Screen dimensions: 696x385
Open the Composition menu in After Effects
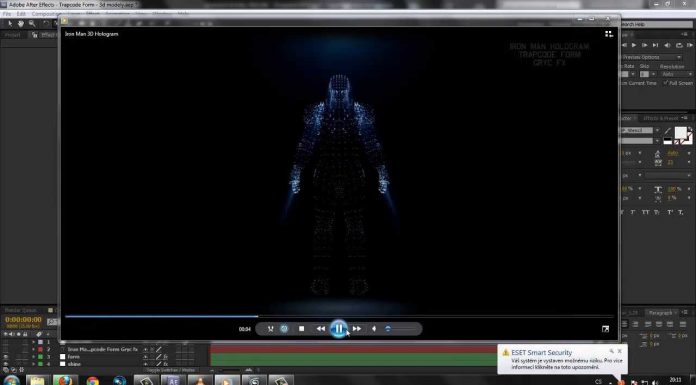(46, 14)
